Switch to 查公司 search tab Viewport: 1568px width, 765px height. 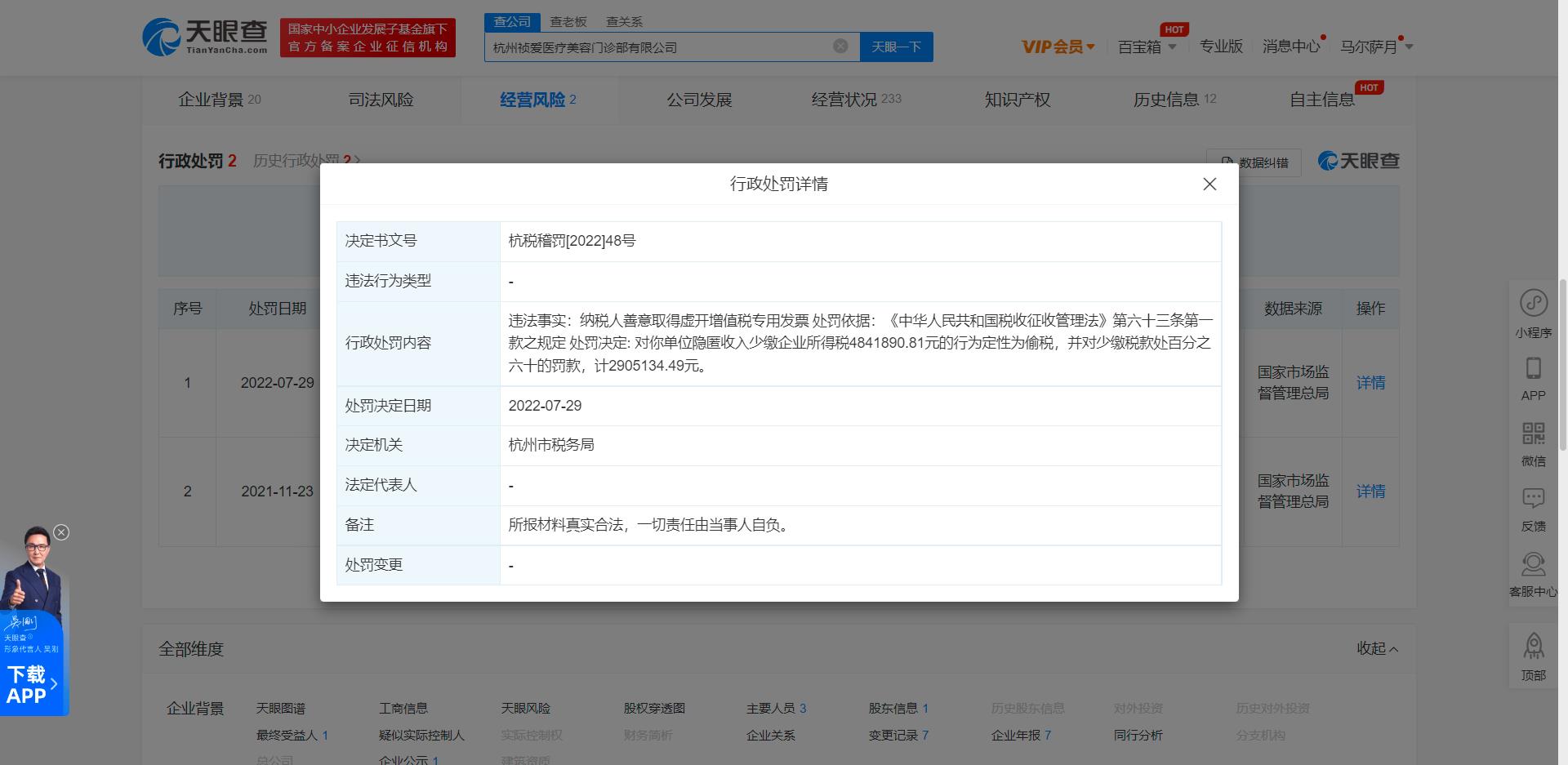point(512,22)
